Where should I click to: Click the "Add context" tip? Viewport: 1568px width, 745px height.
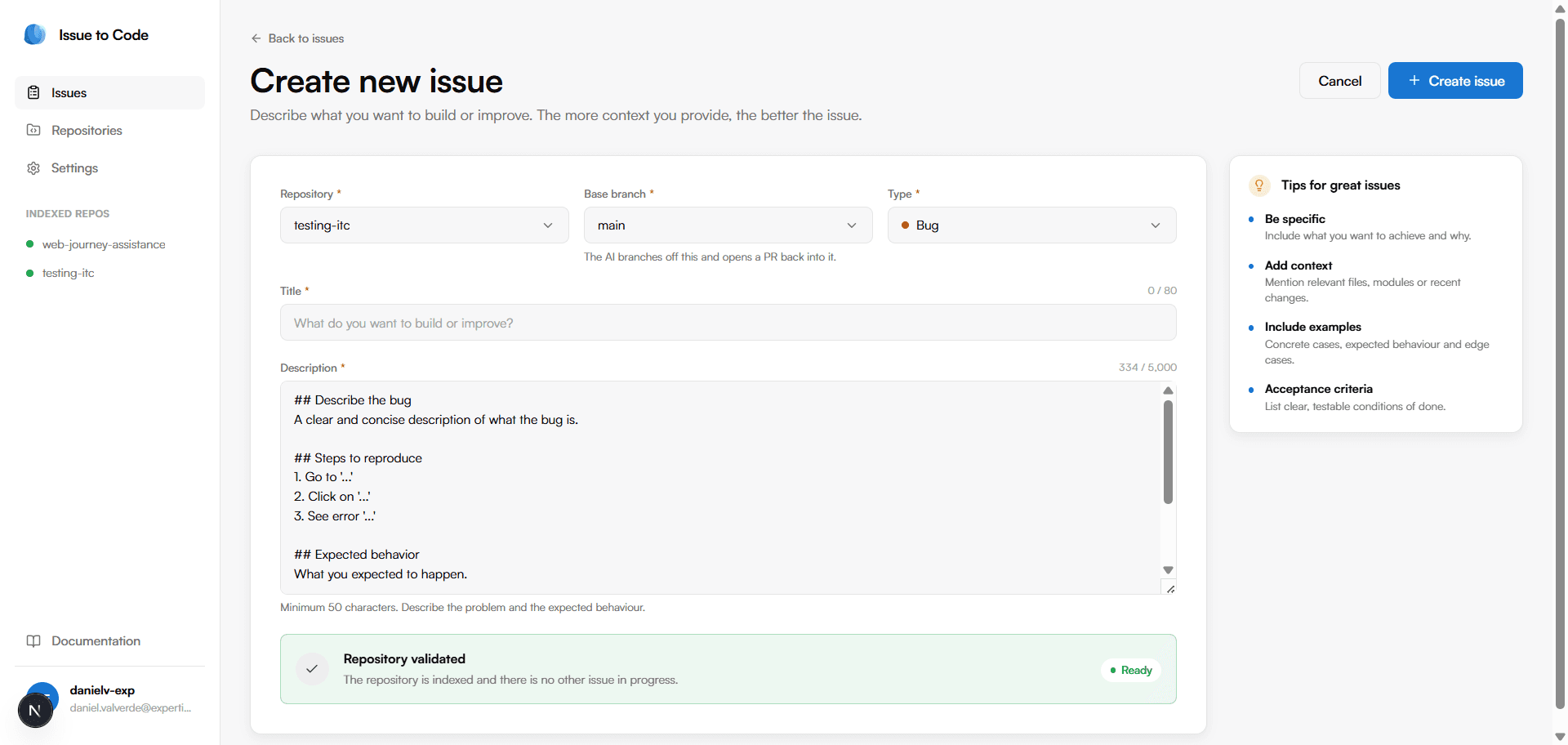tap(1298, 265)
